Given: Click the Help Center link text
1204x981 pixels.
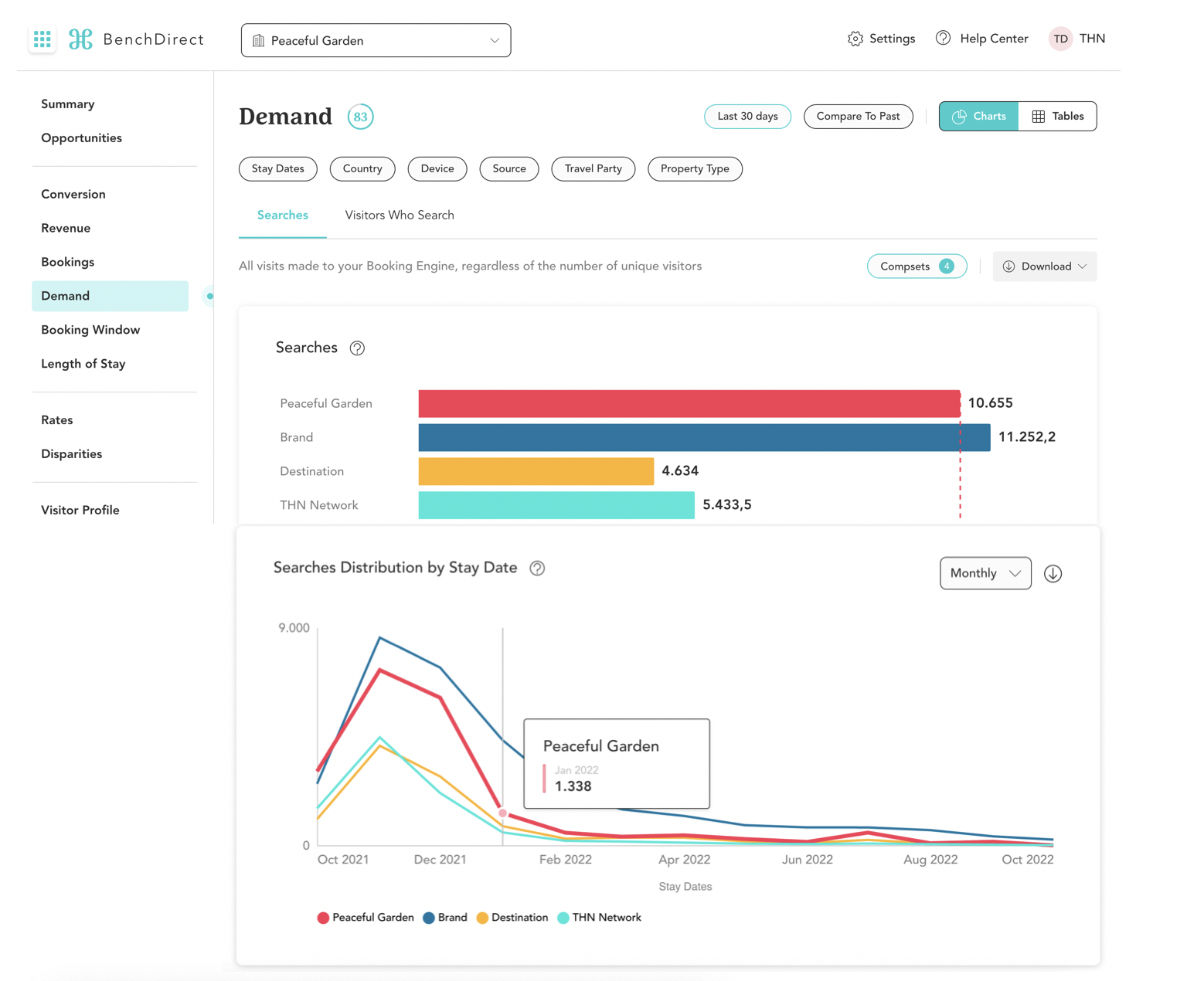Looking at the screenshot, I should [994, 39].
